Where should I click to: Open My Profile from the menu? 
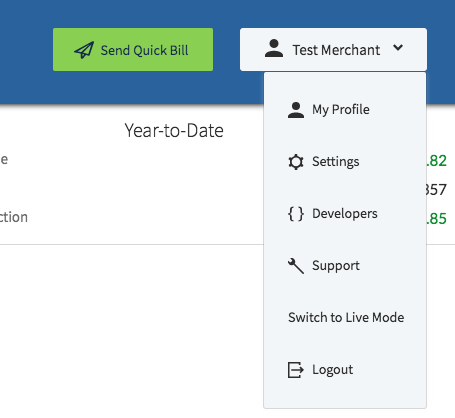click(x=345, y=109)
